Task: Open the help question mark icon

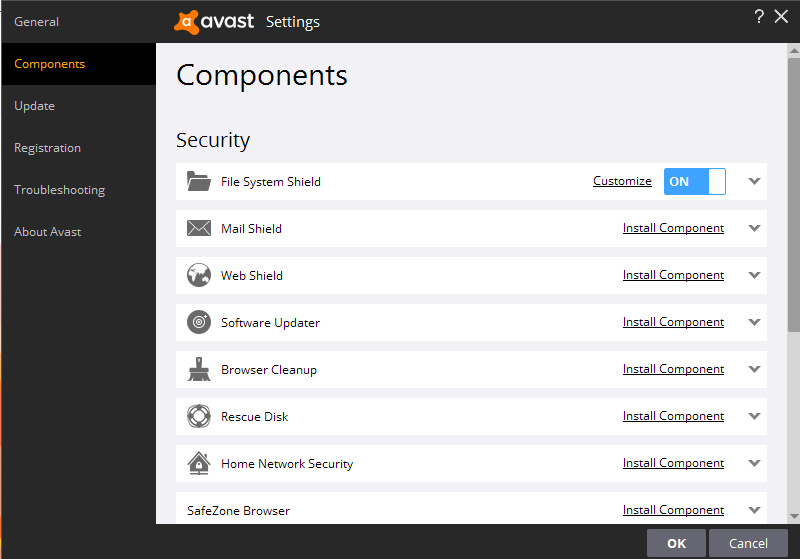Action: 759,16
